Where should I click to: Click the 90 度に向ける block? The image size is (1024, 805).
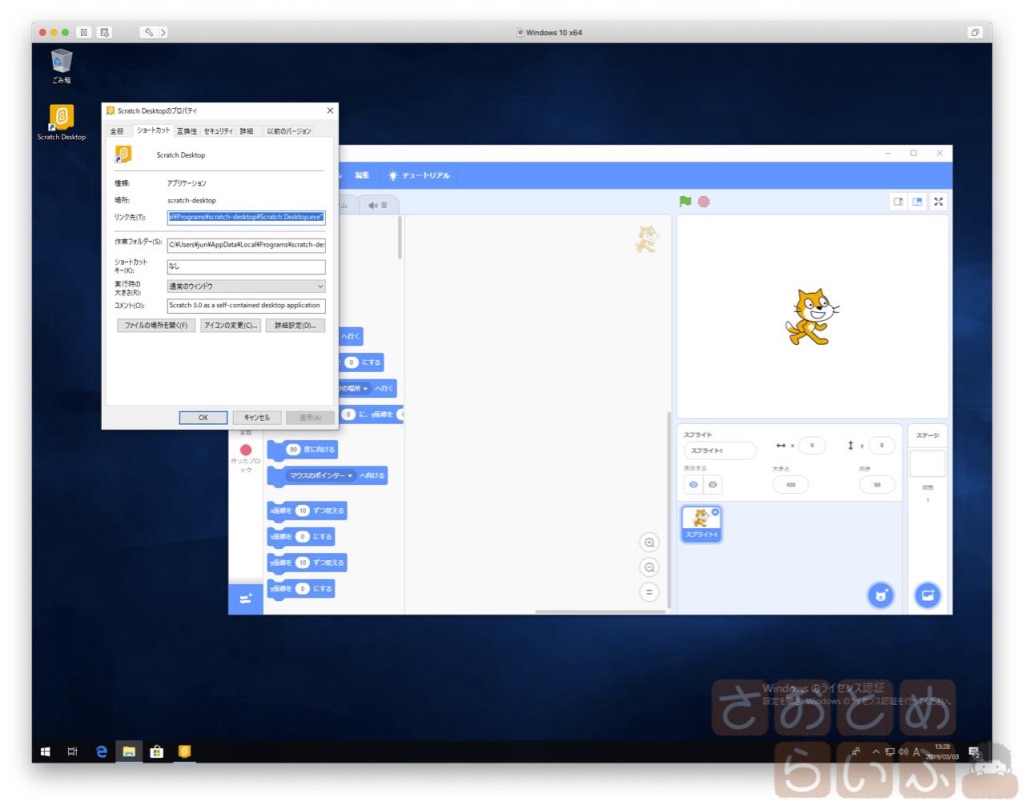[x=303, y=449]
